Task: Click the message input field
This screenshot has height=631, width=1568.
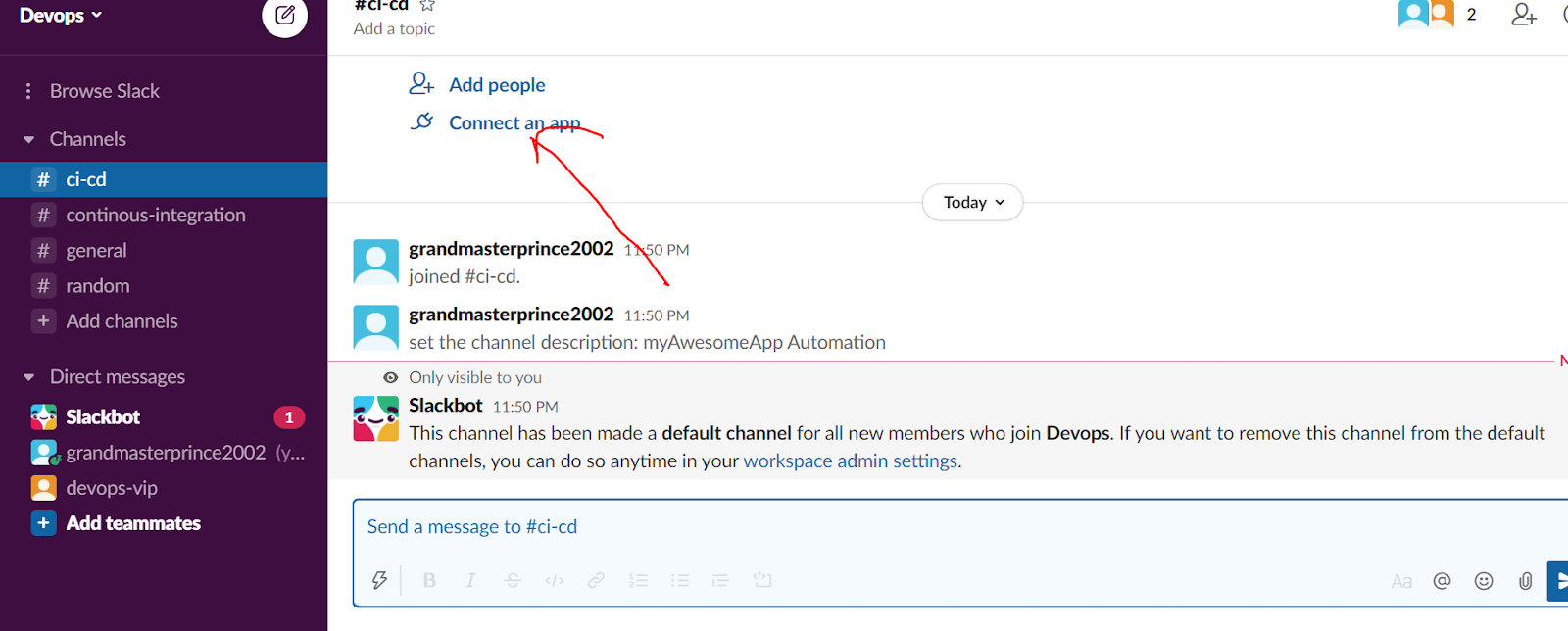Action: pos(960,527)
